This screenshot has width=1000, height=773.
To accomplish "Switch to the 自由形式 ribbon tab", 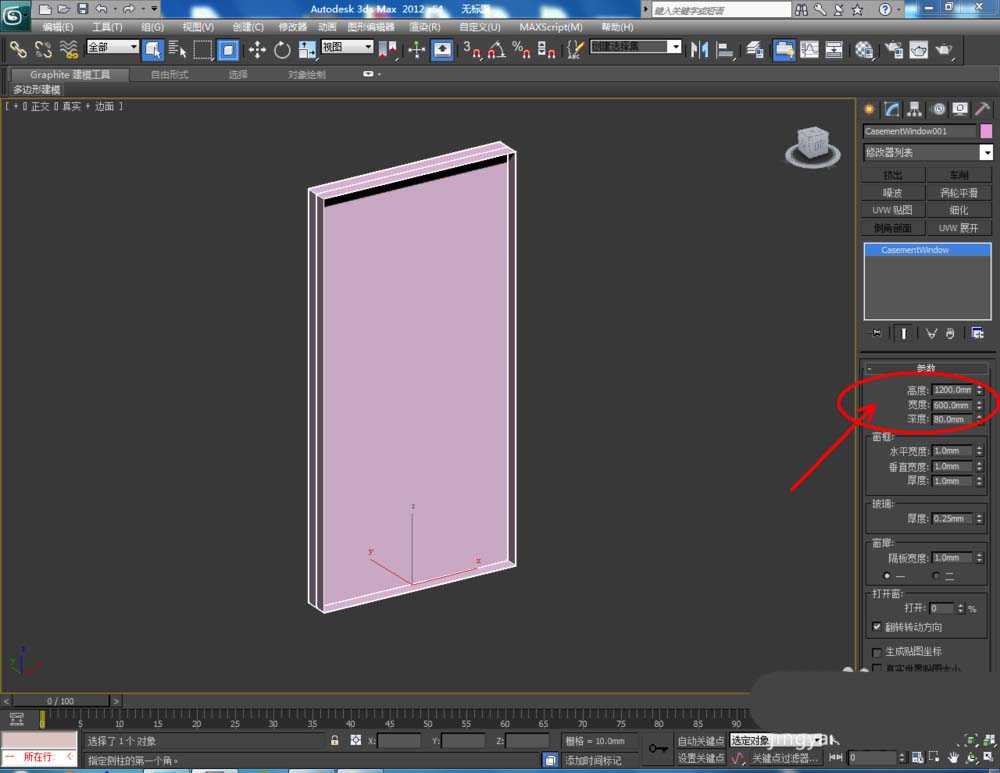I will tap(169, 75).
